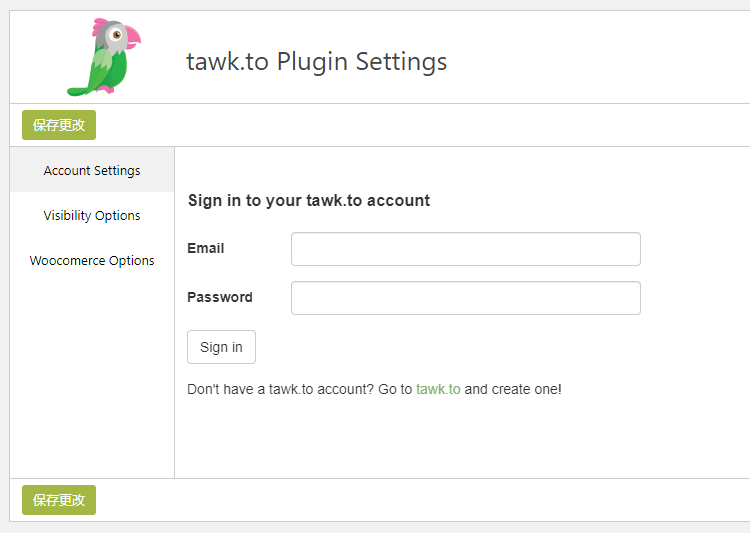Click the Sign in to your tawk.to account heading
This screenshot has width=750, height=533.
tap(309, 200)
